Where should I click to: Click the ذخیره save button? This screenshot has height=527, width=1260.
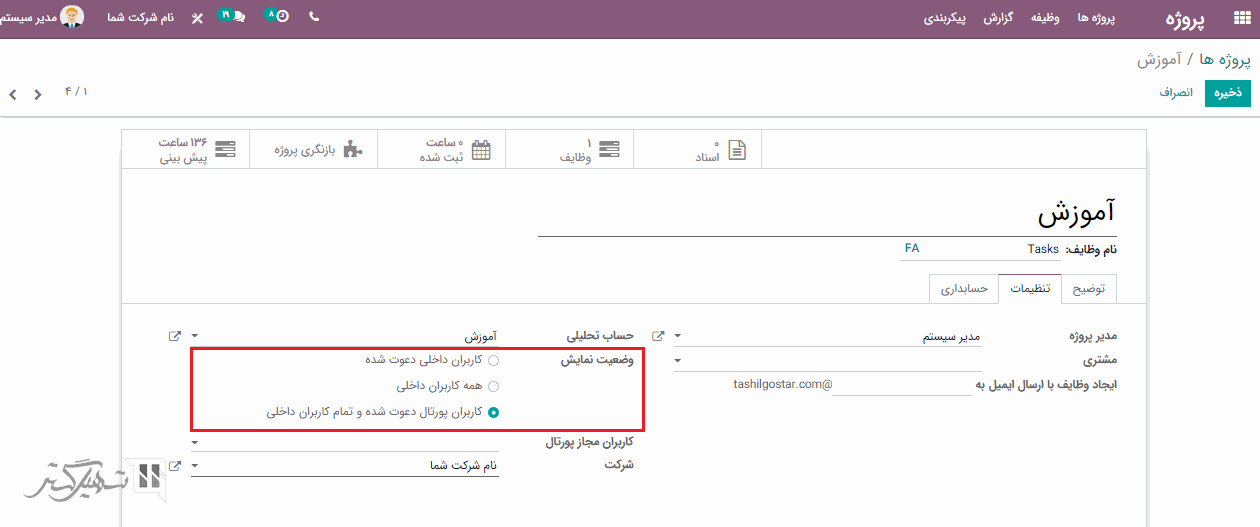tap(1227, 92)
